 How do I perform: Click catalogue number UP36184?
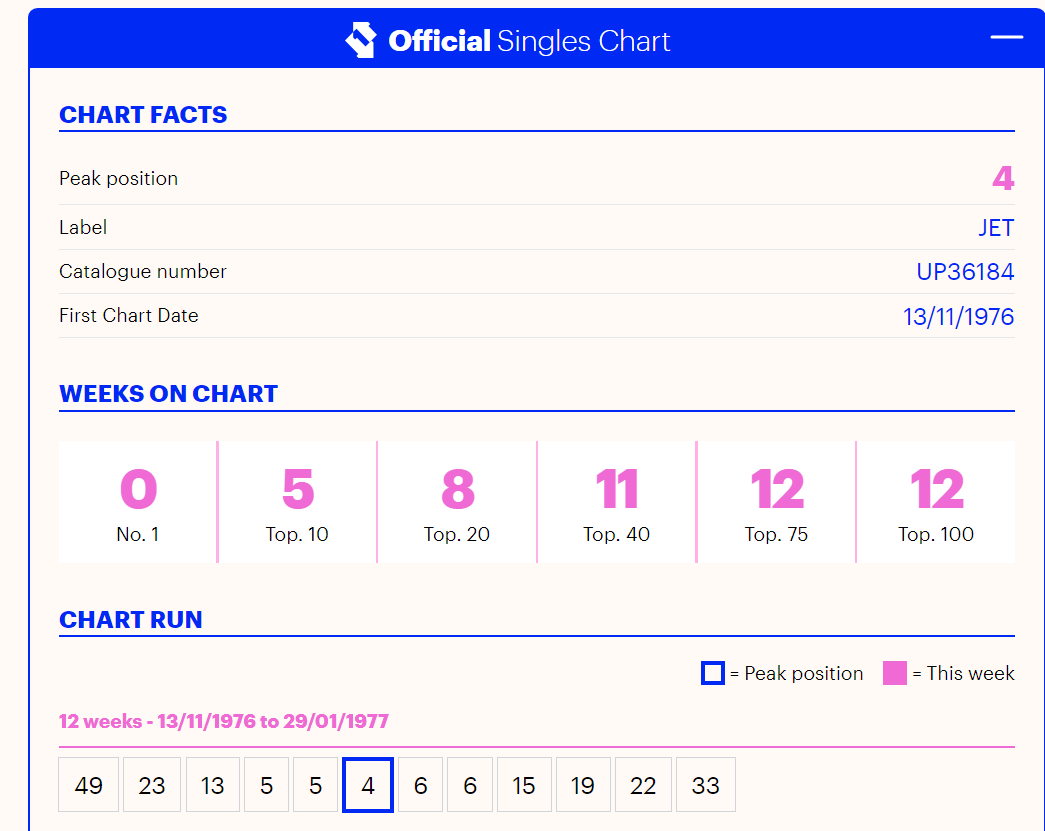pyautogui.click(x=964, y=272)
